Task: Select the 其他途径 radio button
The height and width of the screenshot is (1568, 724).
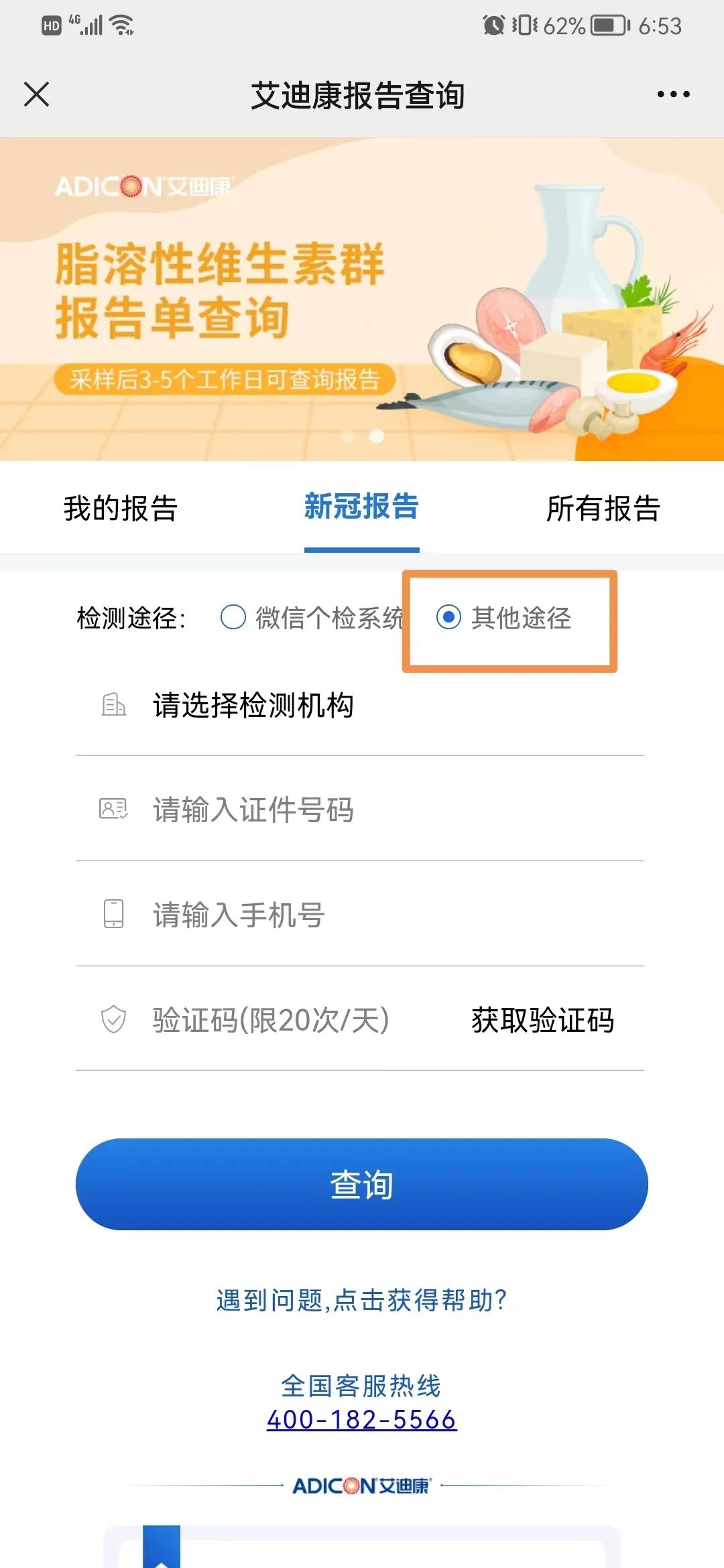Action: click(x=448, y=617)
